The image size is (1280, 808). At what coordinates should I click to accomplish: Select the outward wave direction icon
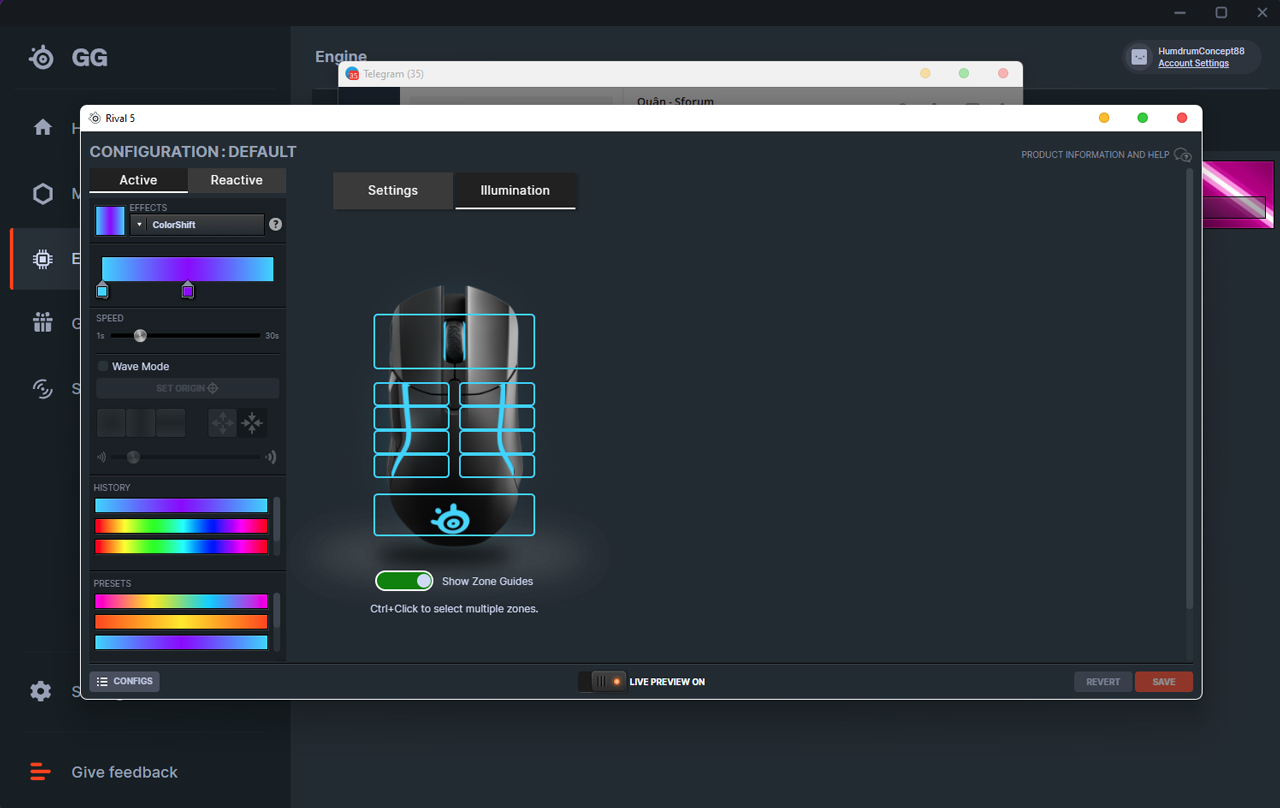click(x=222, y=423)
